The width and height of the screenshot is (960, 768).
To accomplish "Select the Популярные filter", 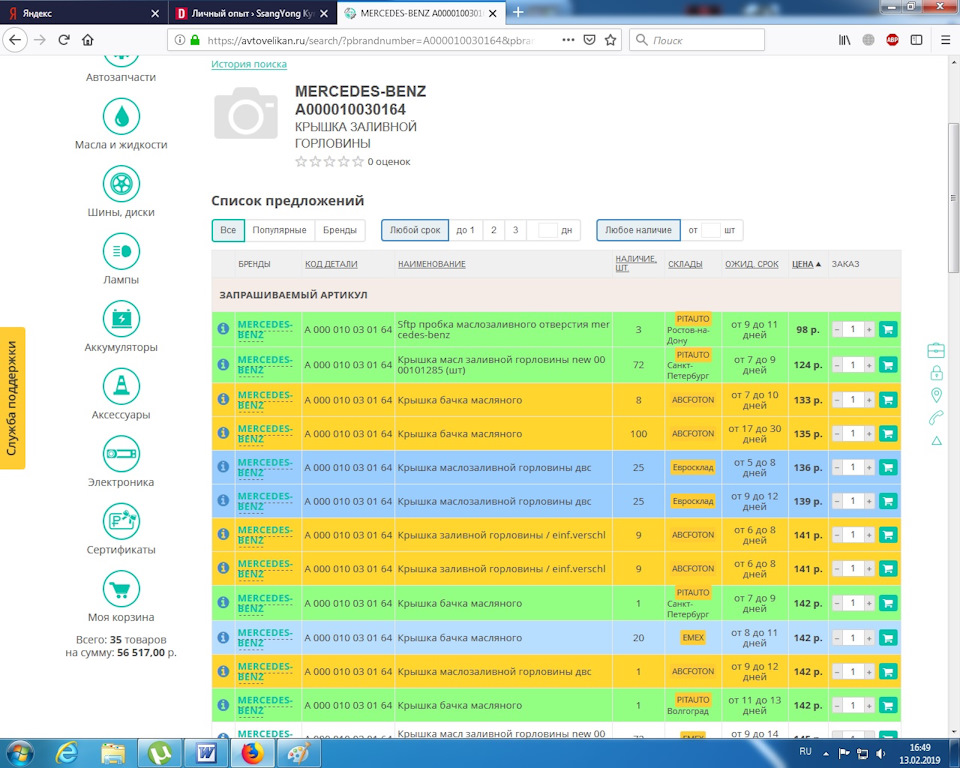I will 279,230.
